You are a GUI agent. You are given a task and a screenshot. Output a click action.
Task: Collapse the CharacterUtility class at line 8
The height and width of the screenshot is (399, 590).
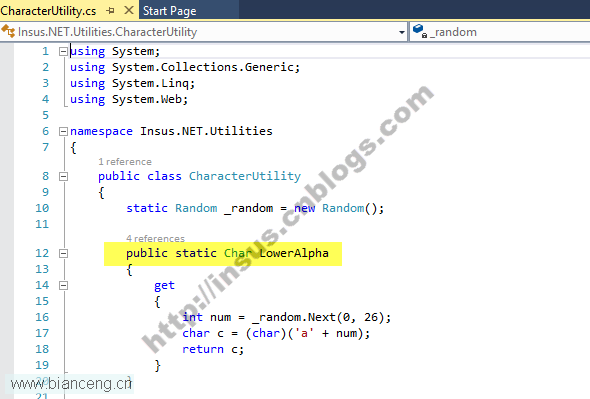coord(63,176)
